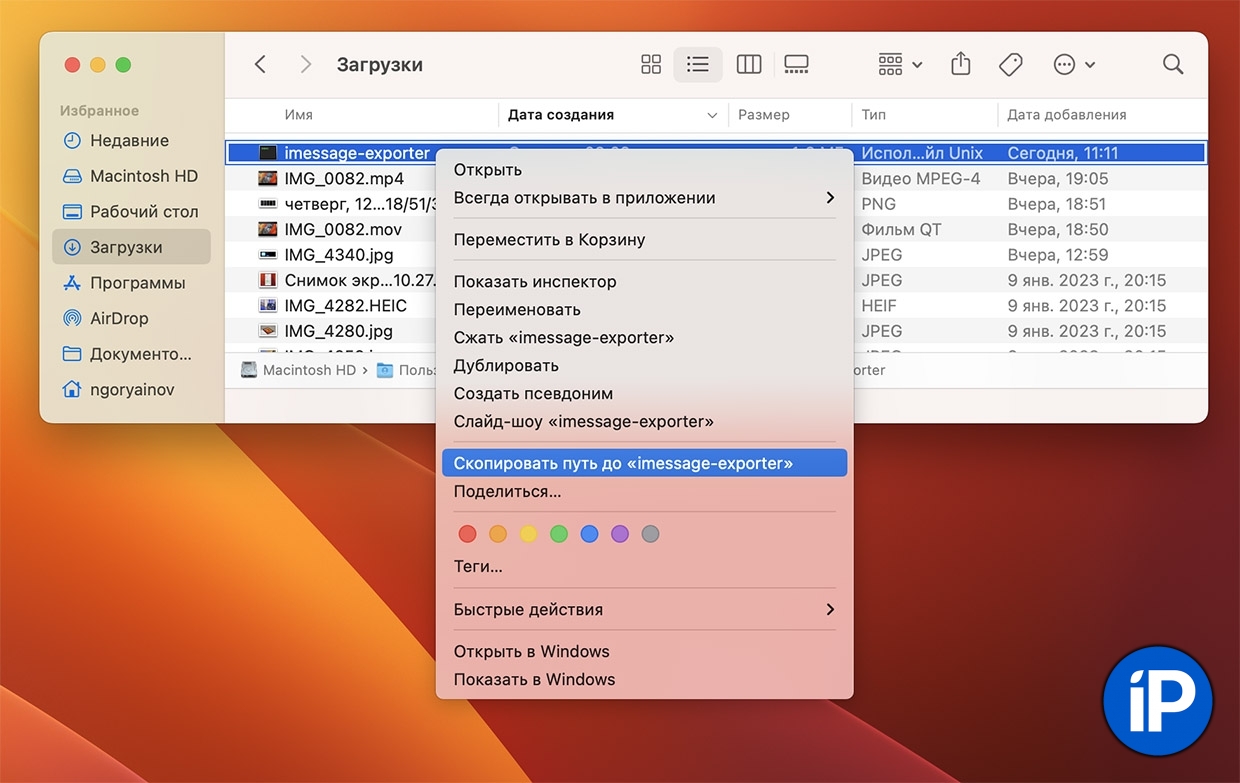This screenshot has height=783, width=1240.
Task: Sort by «Дата создания» column header
Action: tap(561, 115)
